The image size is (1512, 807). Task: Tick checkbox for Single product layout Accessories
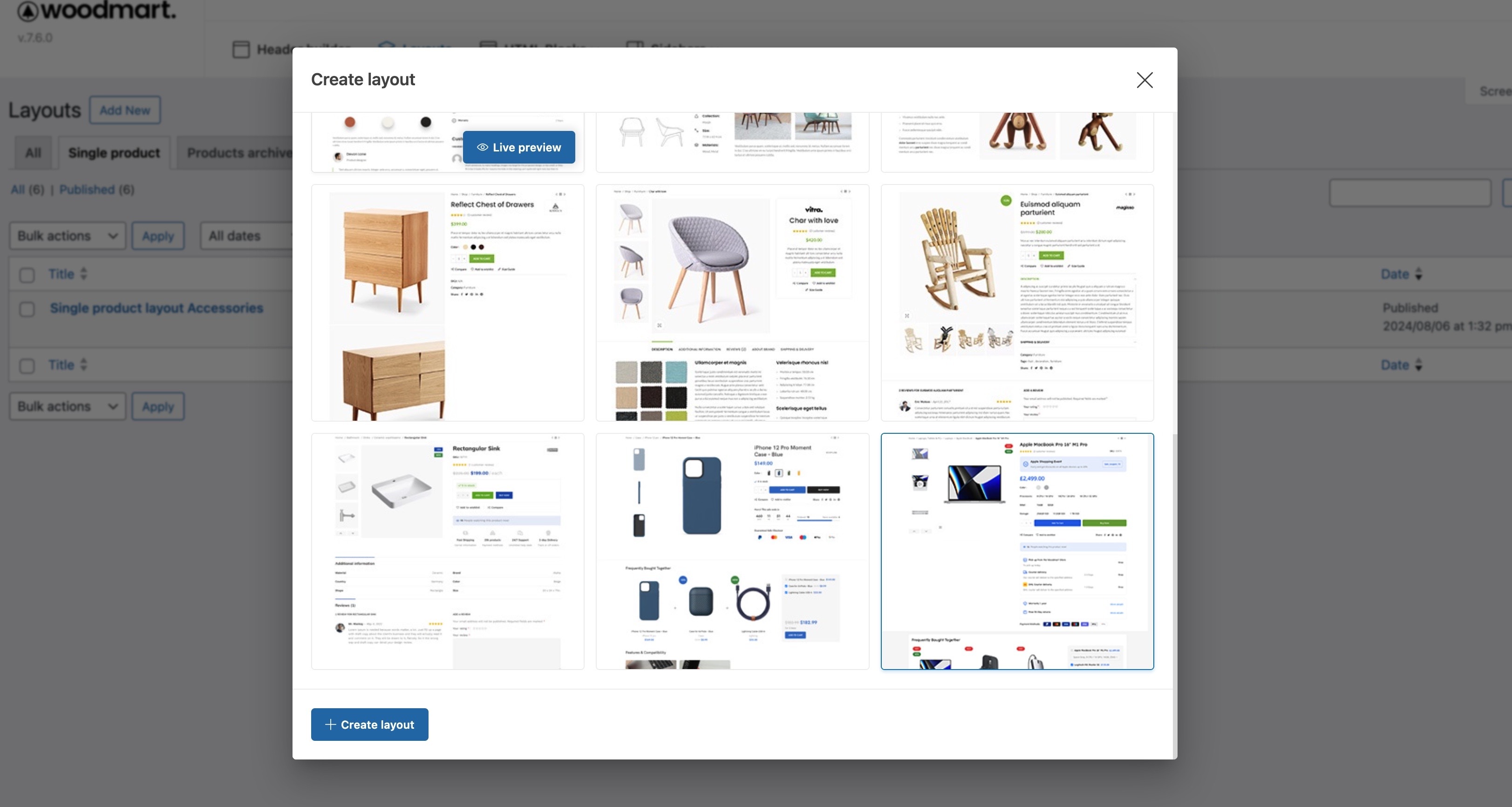[x=27, y=309]
